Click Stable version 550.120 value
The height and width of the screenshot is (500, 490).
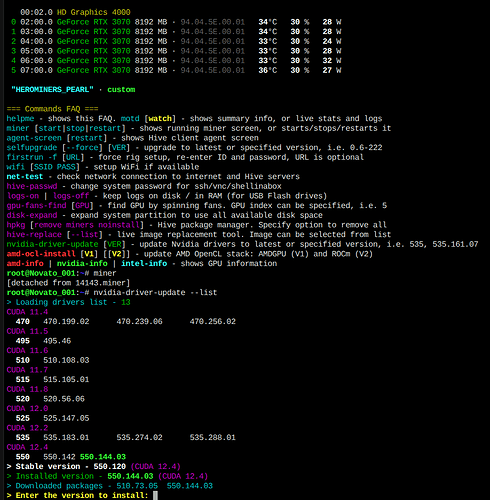(110, 466)
